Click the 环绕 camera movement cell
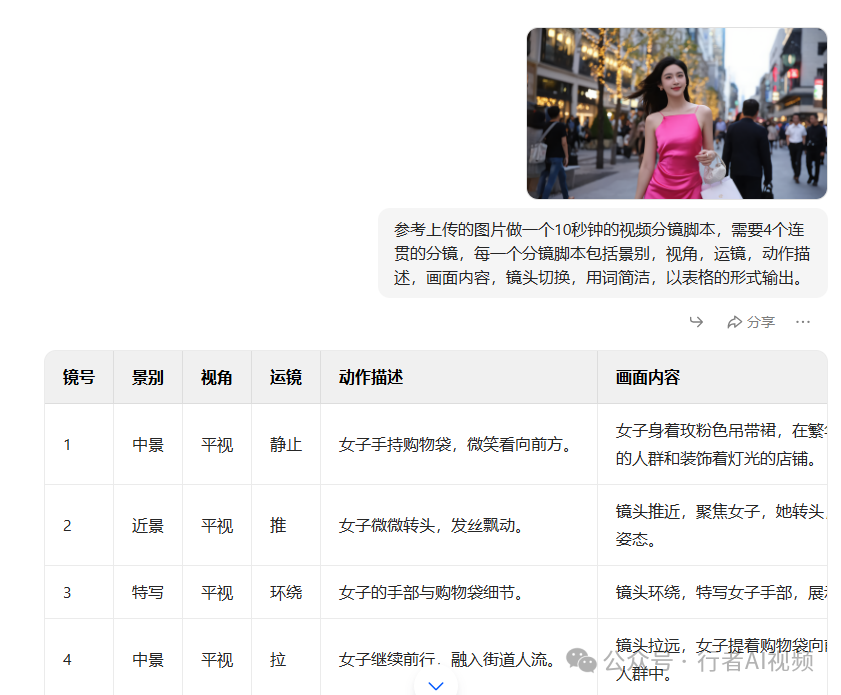 click(x=286, y=593)
